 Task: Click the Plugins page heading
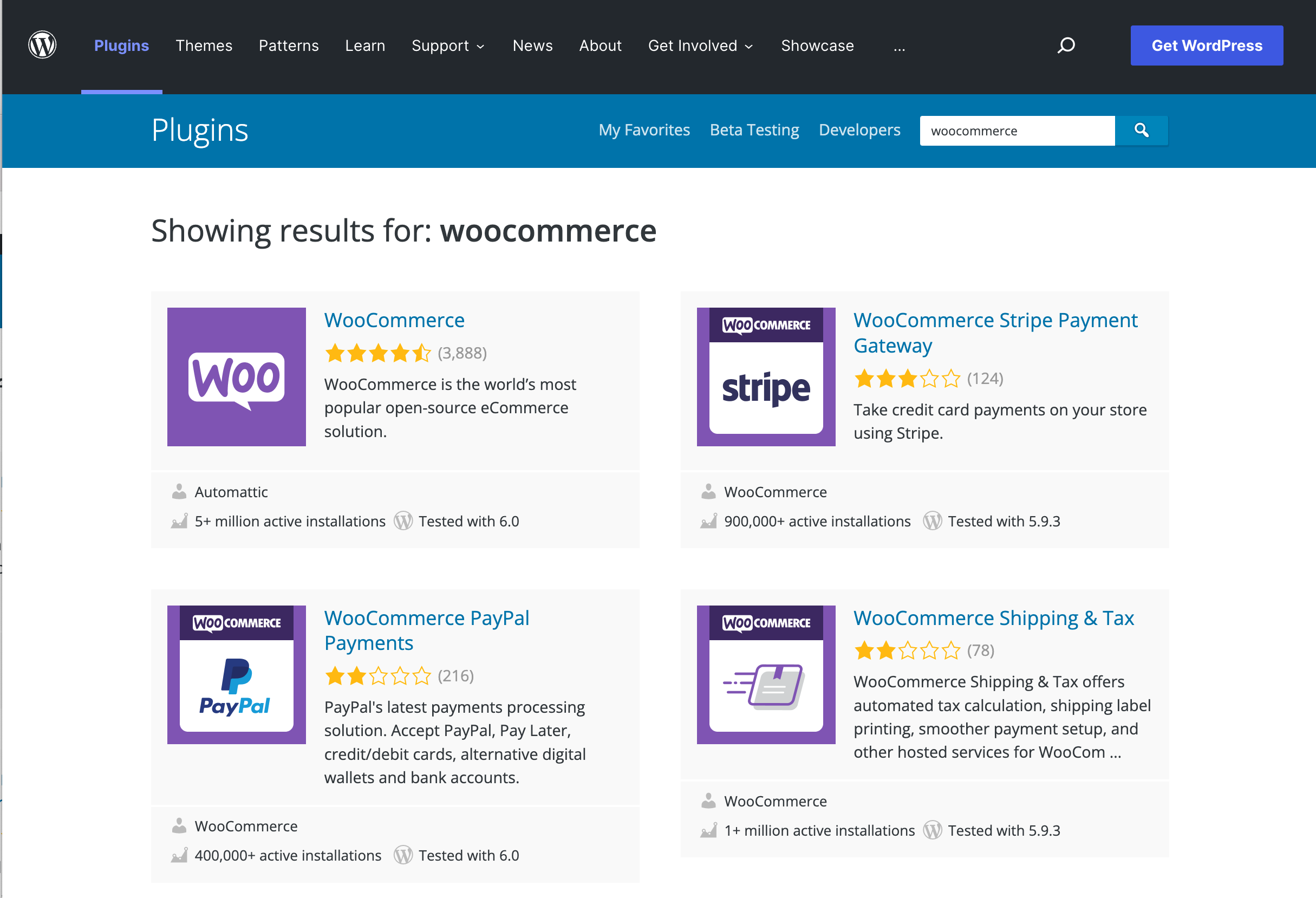coord(199,130)
